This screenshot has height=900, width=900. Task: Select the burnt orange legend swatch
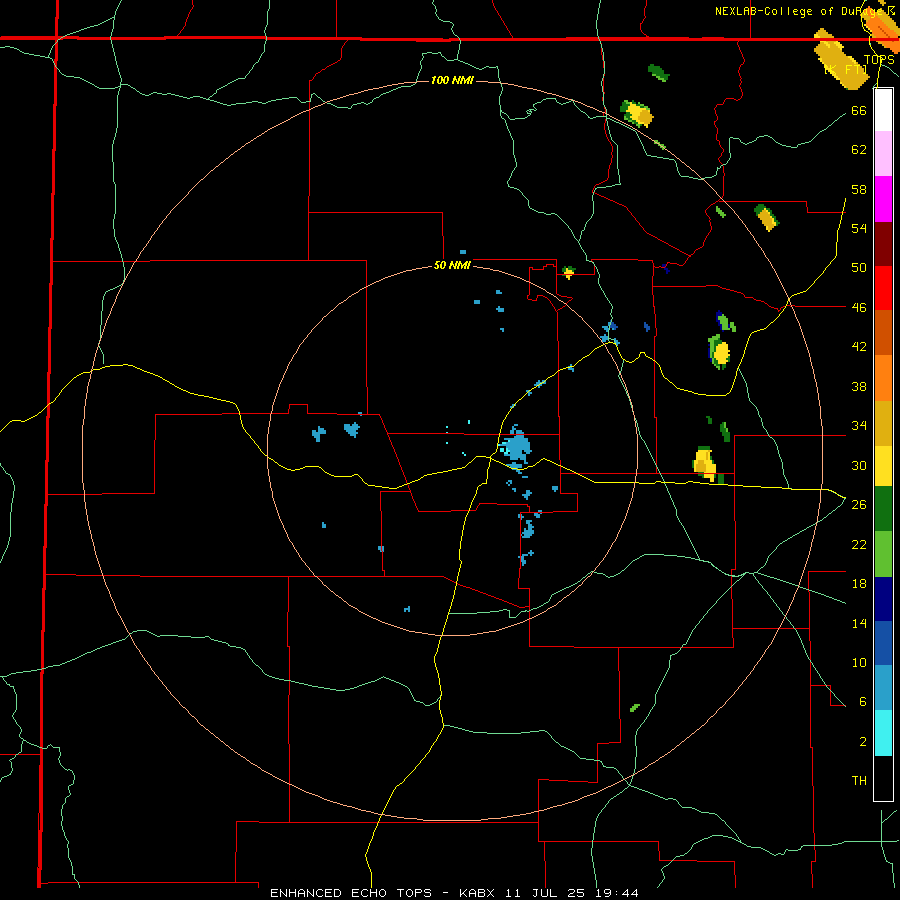(883, 332)
